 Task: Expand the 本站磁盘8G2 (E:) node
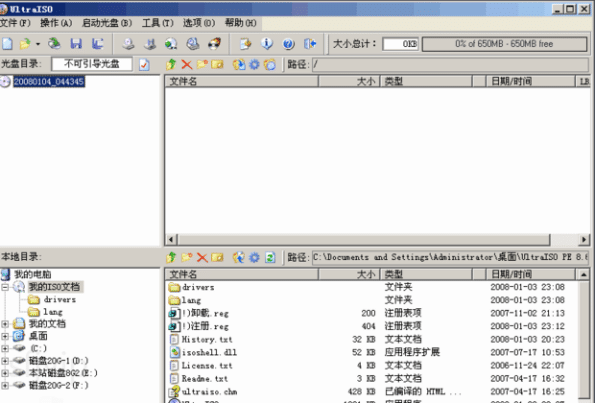[5, 373]
